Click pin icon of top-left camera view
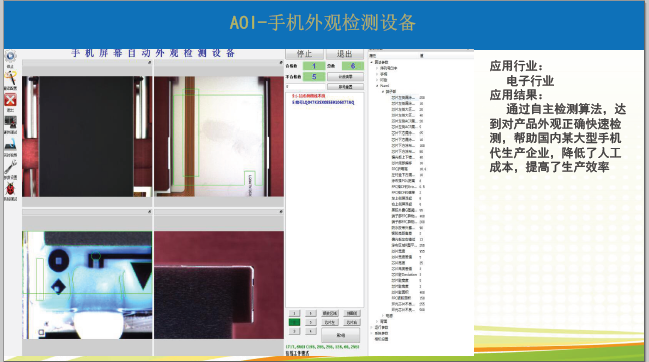Screen dimensions: 649x362 149,62
